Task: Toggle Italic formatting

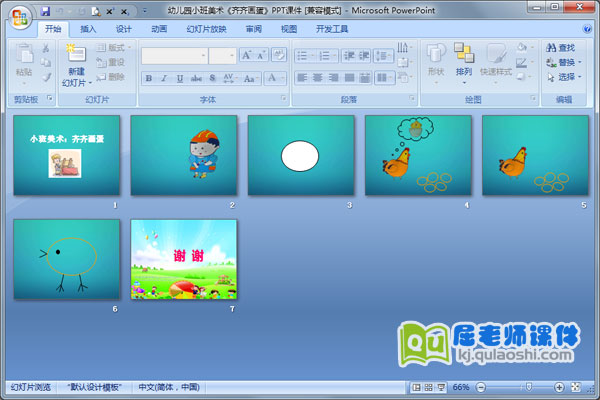Action: tap(164, 78)
